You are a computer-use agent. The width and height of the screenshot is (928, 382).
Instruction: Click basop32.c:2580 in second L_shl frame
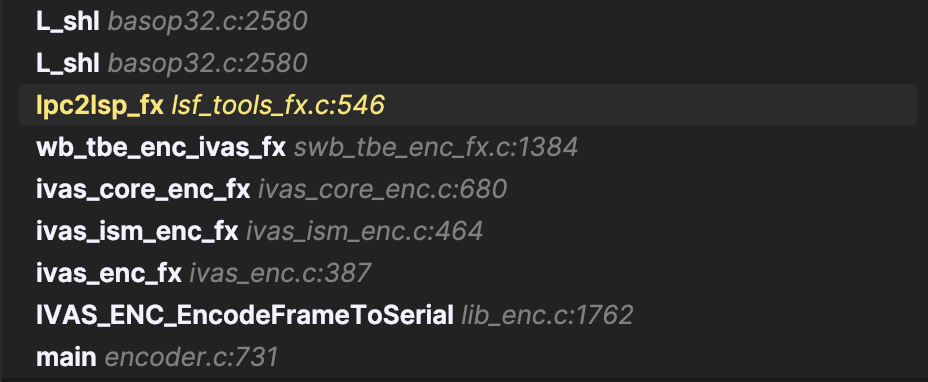click(207, 63)
